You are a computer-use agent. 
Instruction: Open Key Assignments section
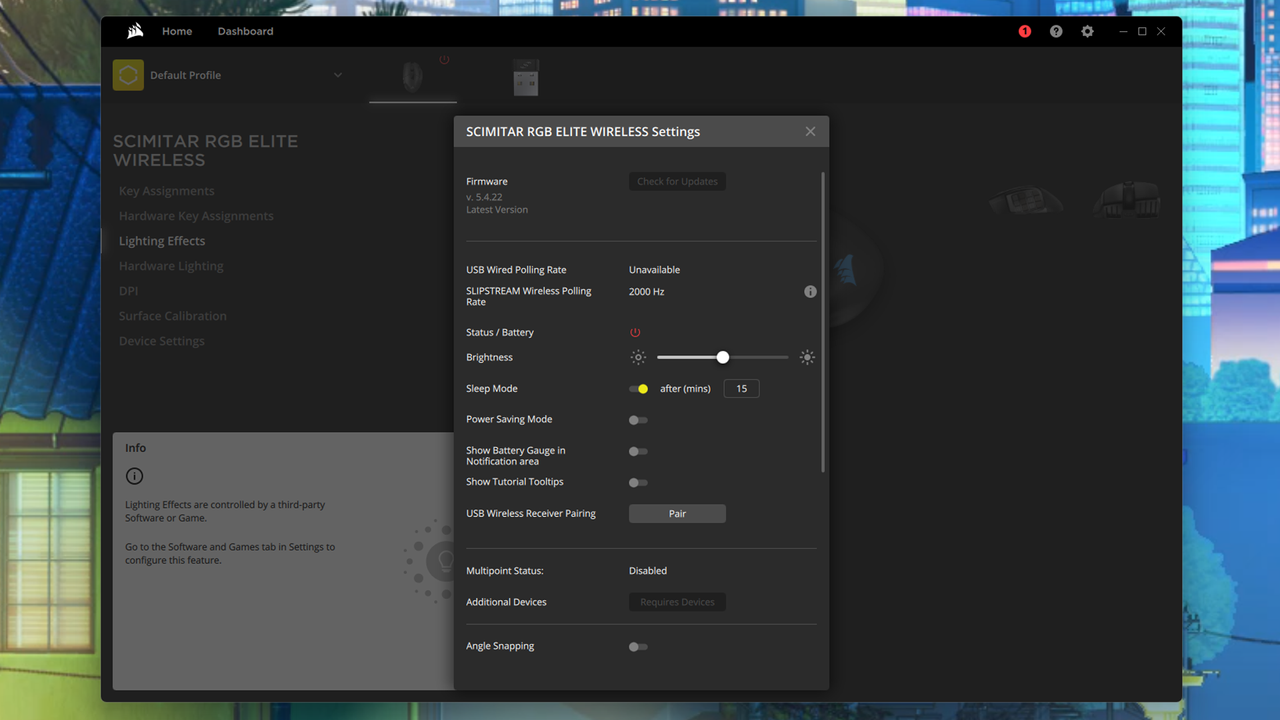(167, 191)
